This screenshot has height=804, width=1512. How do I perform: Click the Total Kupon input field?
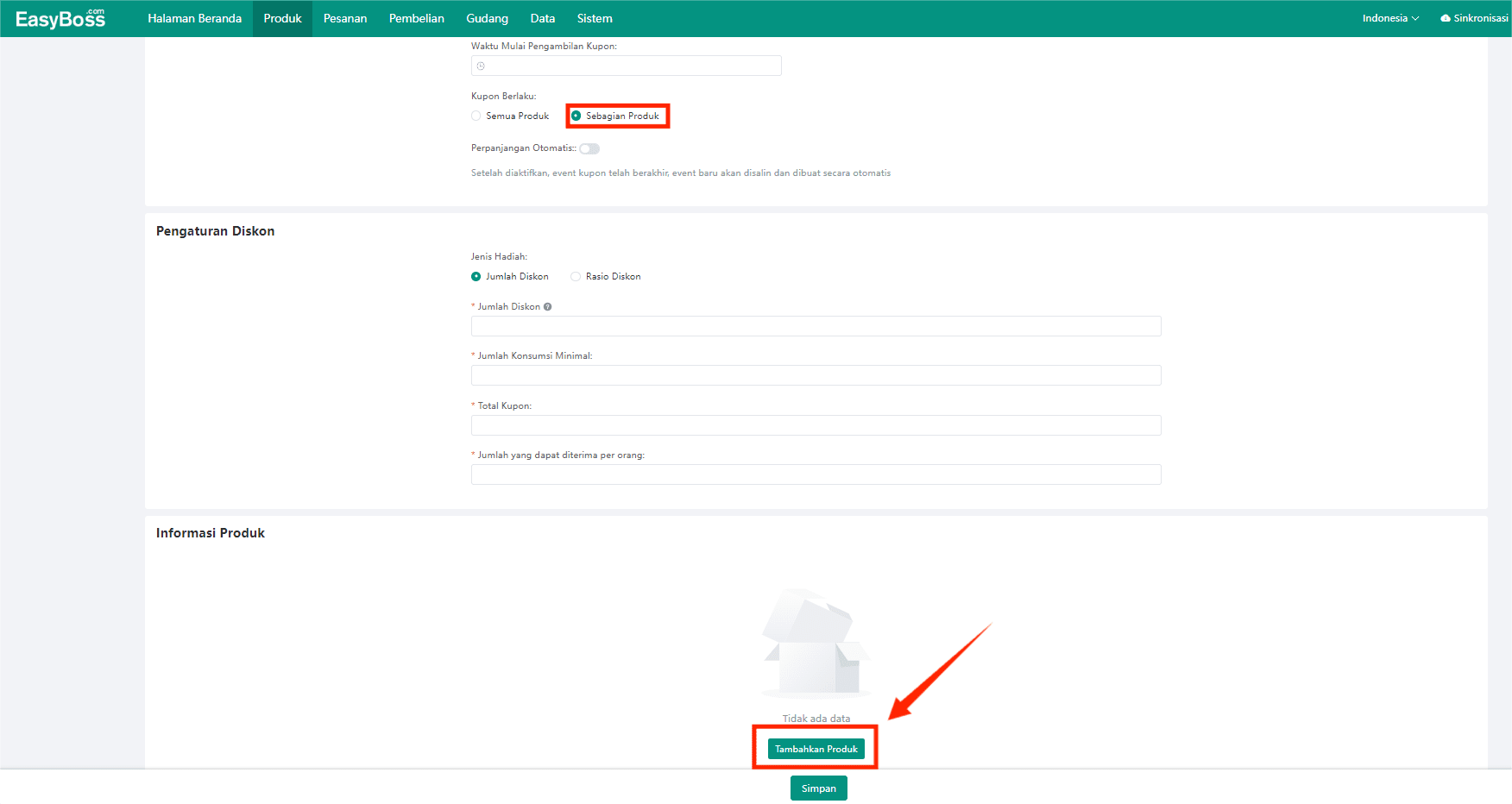(x=816, y=425)
